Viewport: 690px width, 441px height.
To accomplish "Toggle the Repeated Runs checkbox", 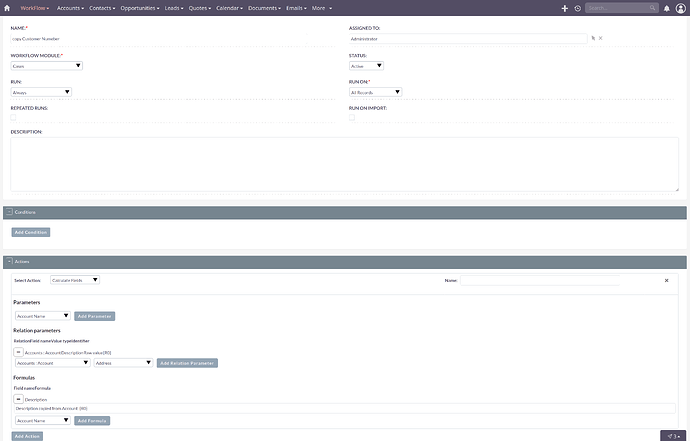I will coord(13,118).
